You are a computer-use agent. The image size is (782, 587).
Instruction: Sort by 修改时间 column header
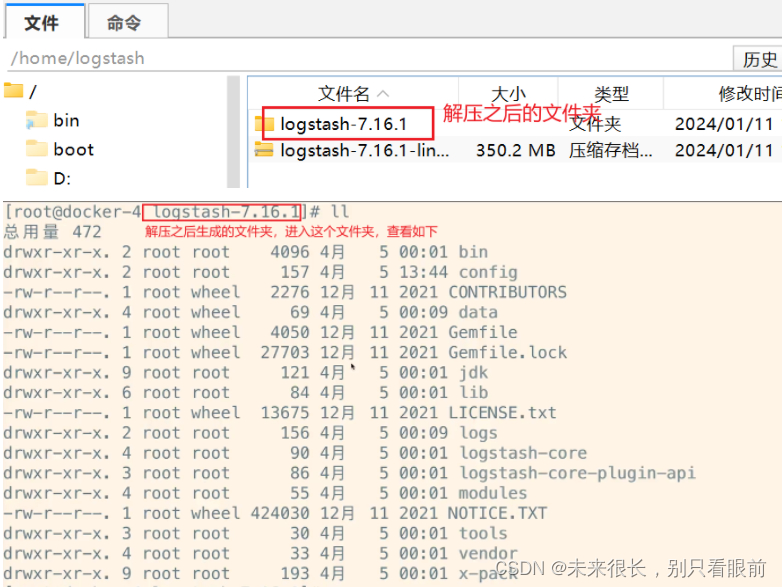coord(750,93)
